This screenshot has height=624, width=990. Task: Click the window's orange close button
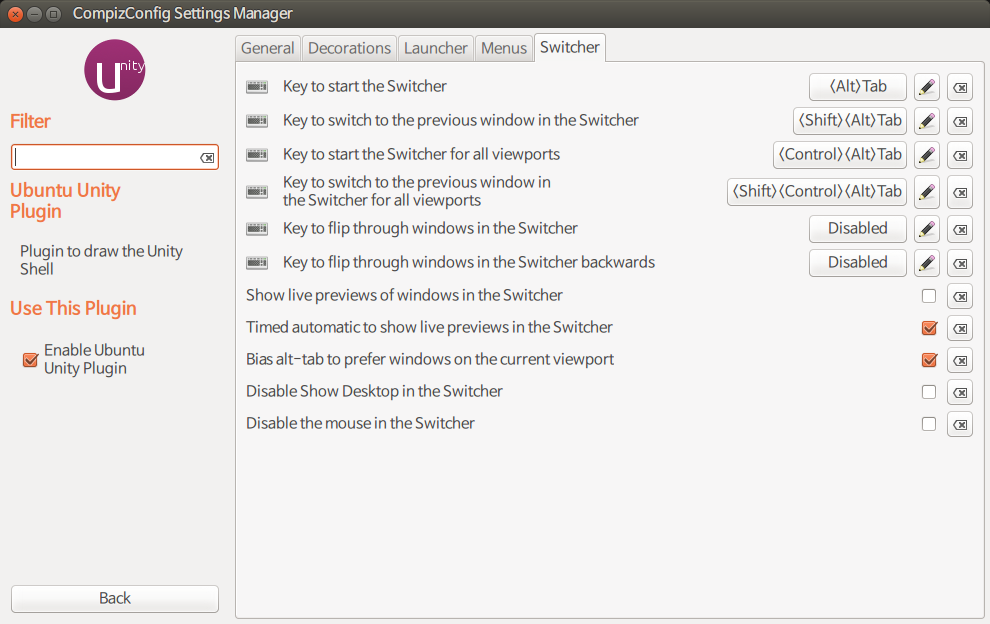[x=15, y=14]
